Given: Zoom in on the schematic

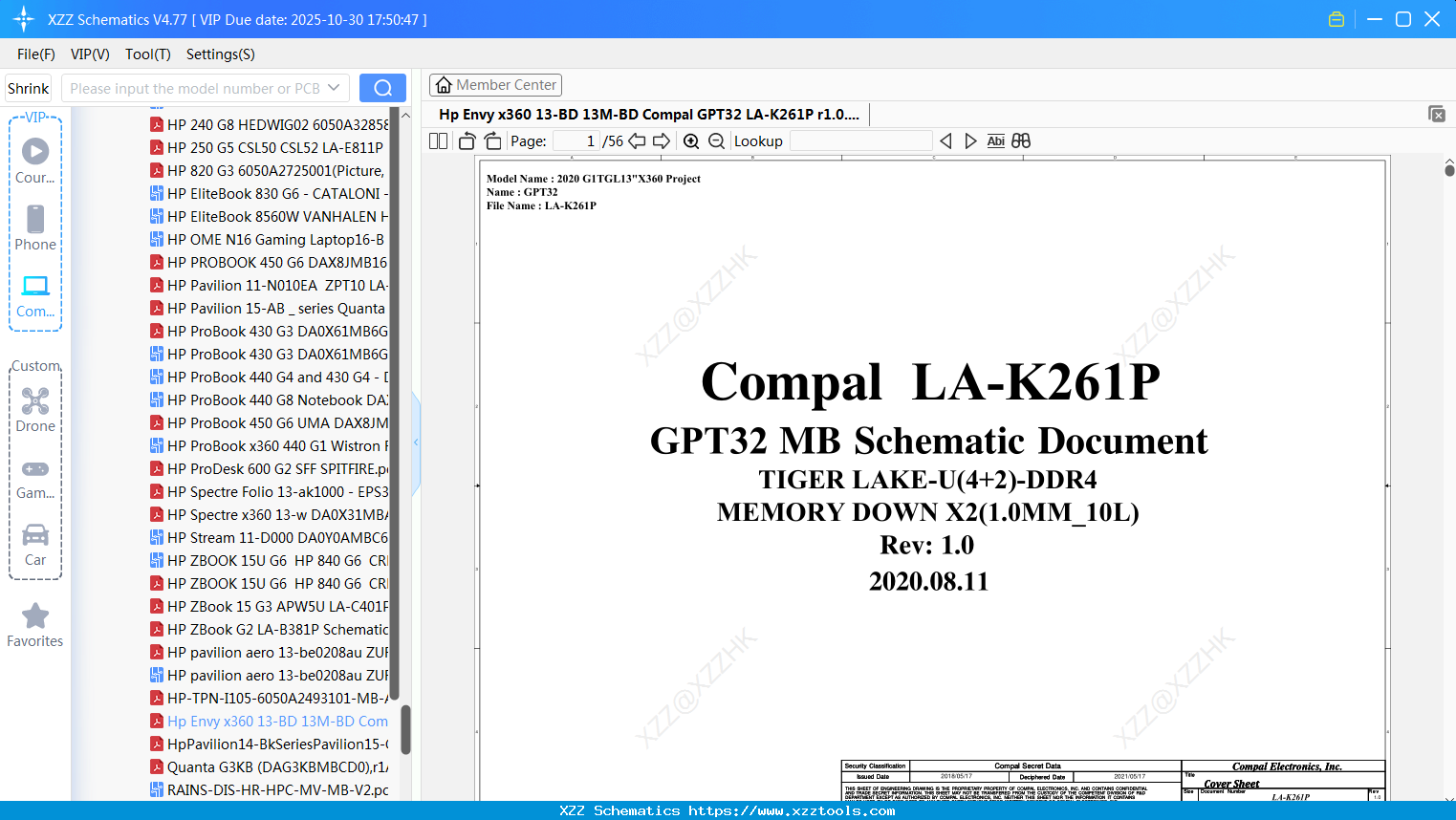Looking at the screenshot, I should (691, 140).
